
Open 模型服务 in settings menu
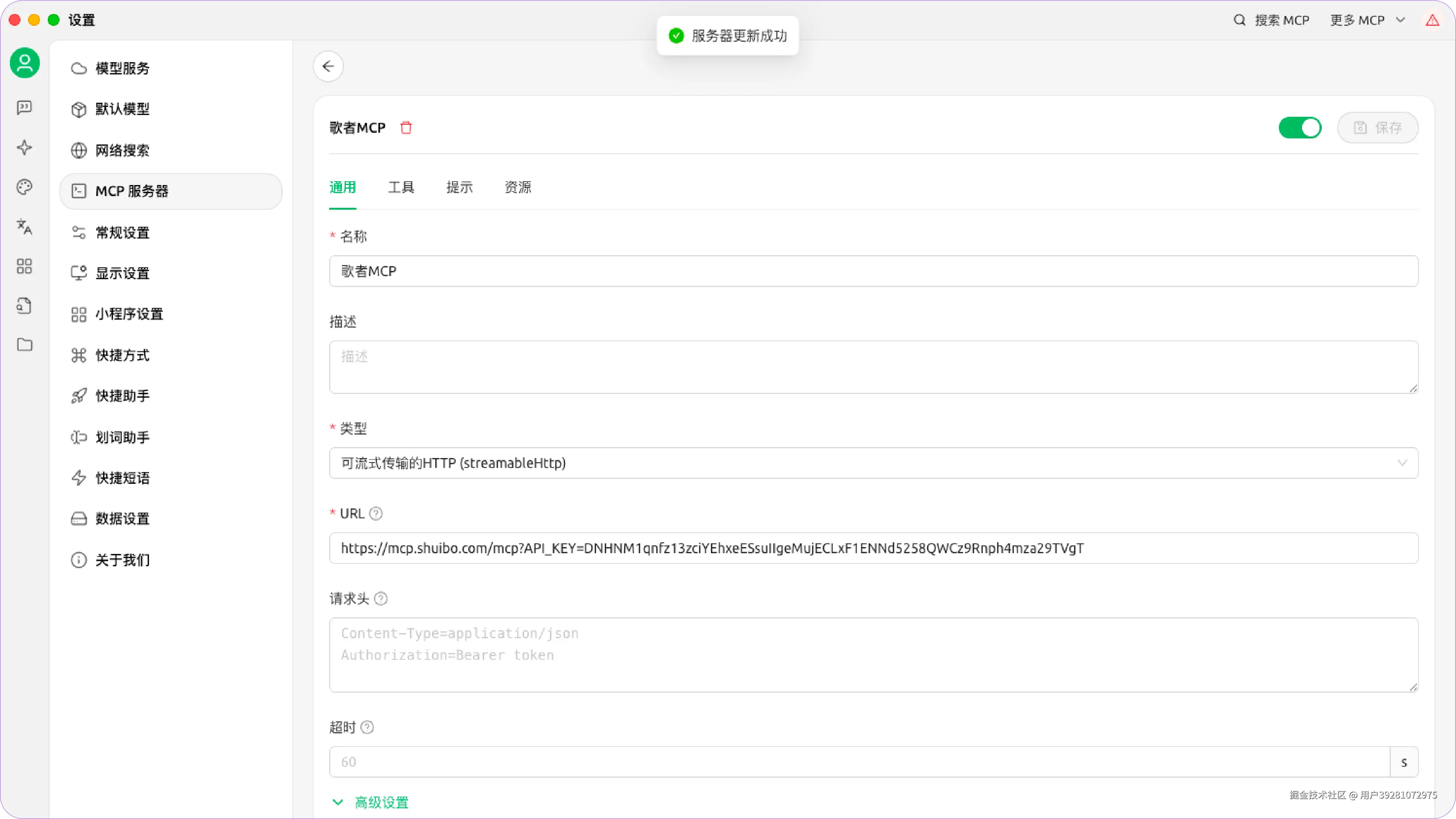click(122, 68)
